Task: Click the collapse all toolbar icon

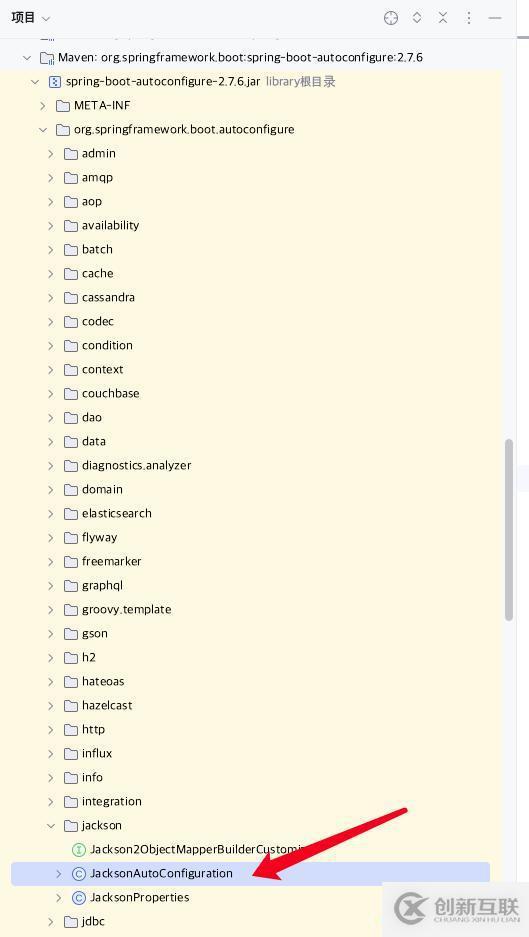Action: [443, 18]
